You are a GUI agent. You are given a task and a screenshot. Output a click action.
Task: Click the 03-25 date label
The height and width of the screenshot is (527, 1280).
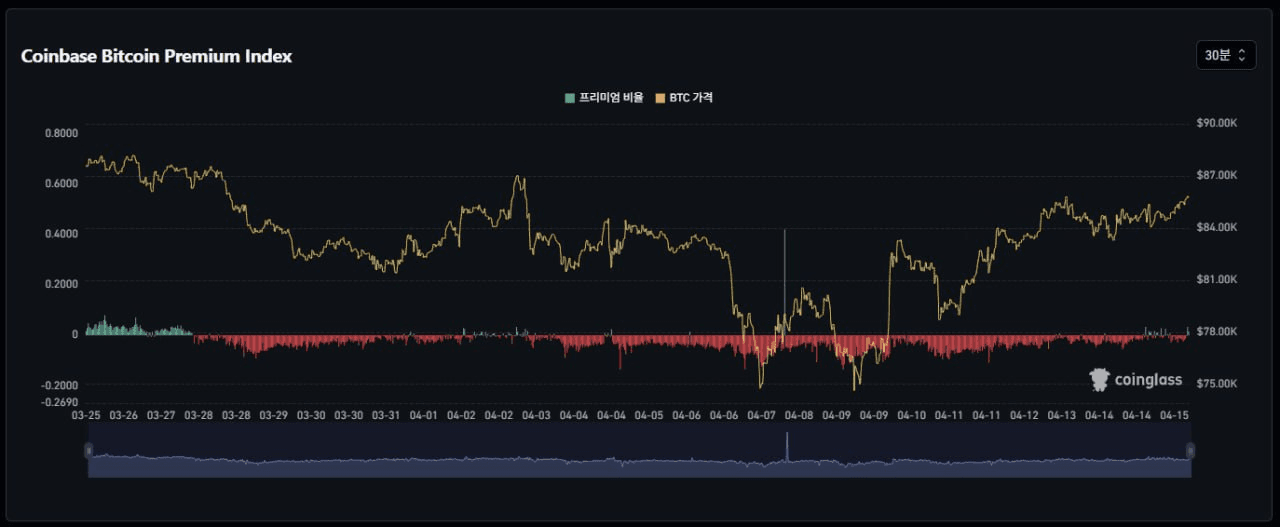86,415
